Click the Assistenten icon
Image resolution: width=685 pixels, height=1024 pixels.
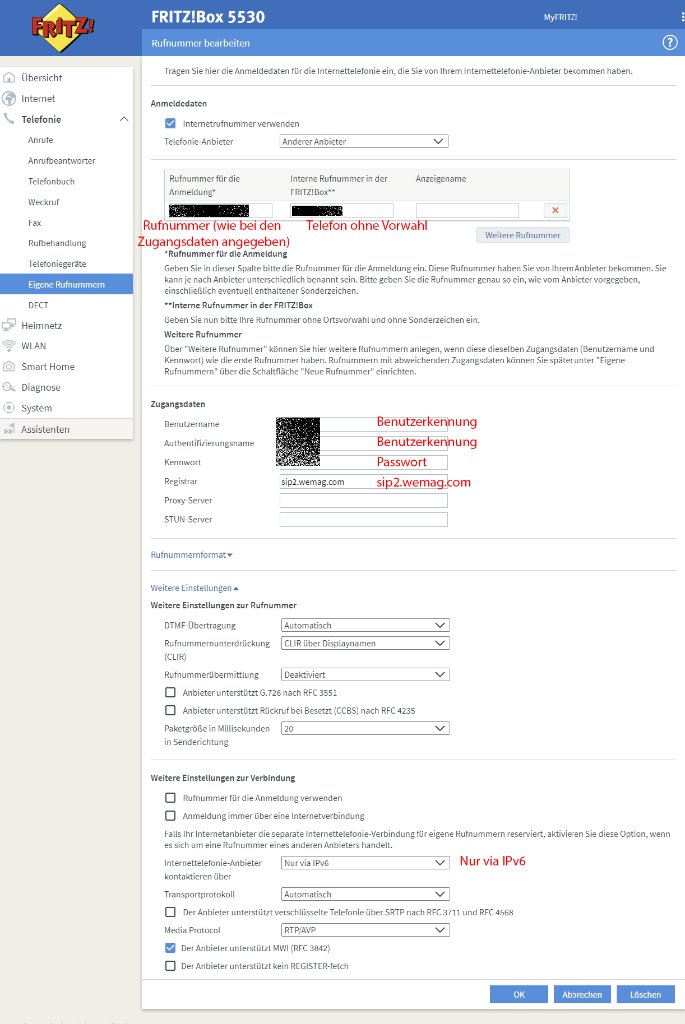[x=9, y=429]
